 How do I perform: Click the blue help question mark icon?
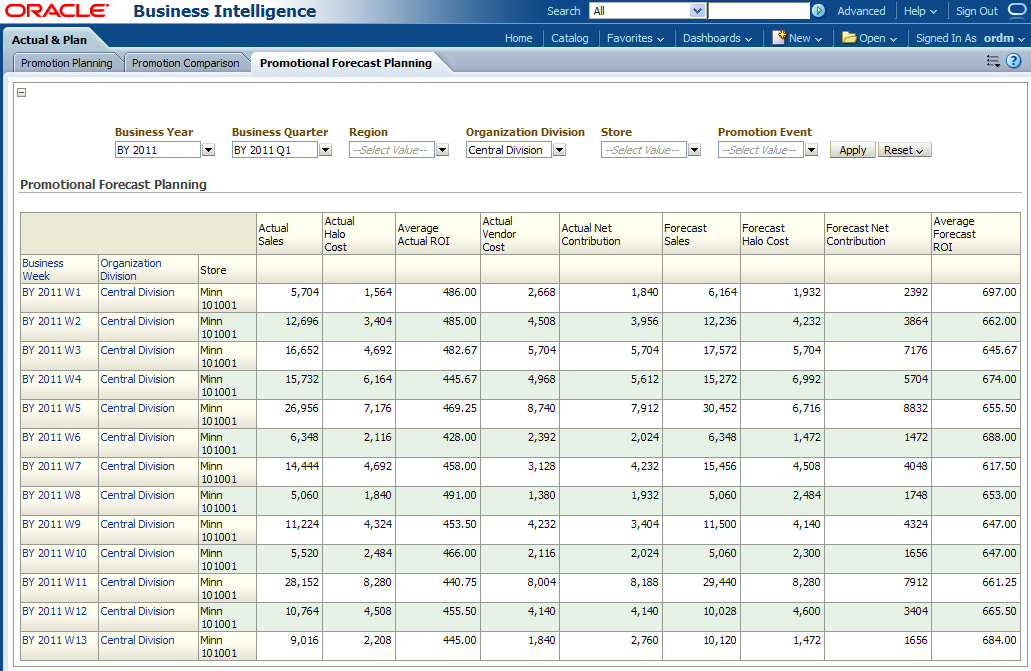pyautogui.click(x=1013, y=61)
